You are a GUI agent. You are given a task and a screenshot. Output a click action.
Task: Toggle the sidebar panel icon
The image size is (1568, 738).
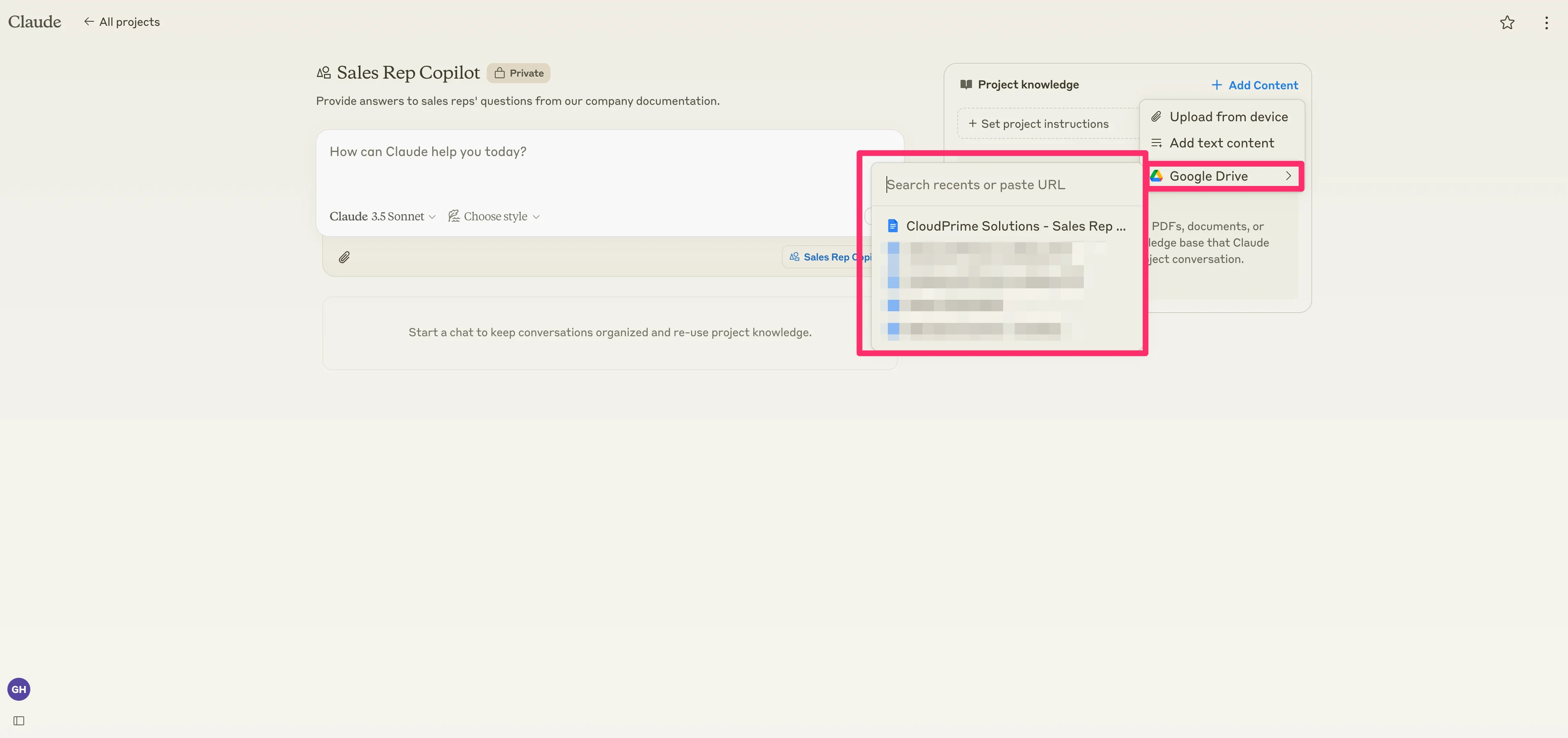point(19,720)
